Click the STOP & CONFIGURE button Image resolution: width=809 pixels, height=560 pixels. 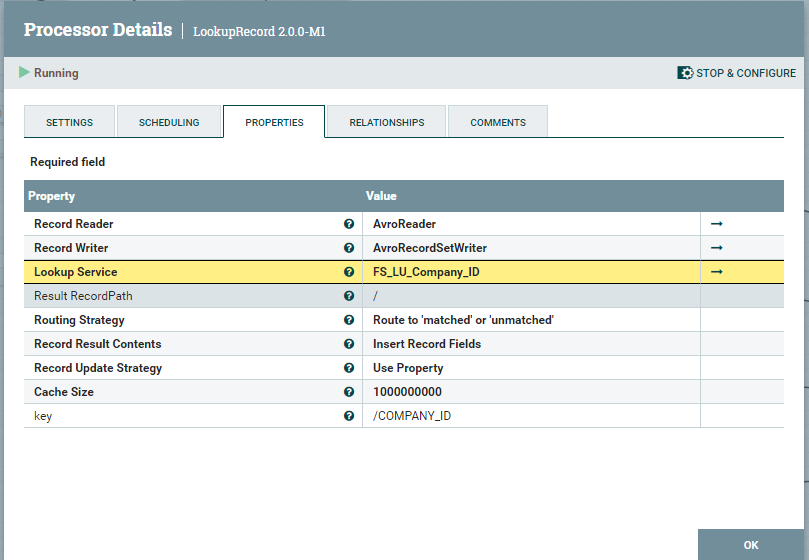click(x=736, y=73)
